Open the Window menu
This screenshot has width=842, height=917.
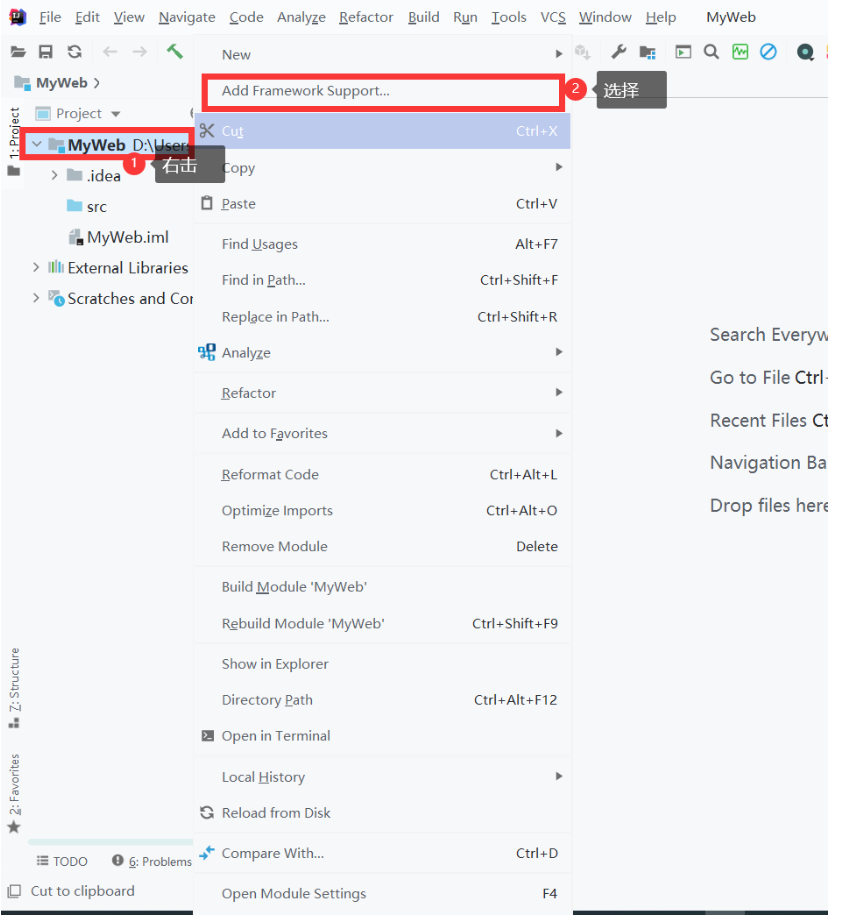coord(605,18)
